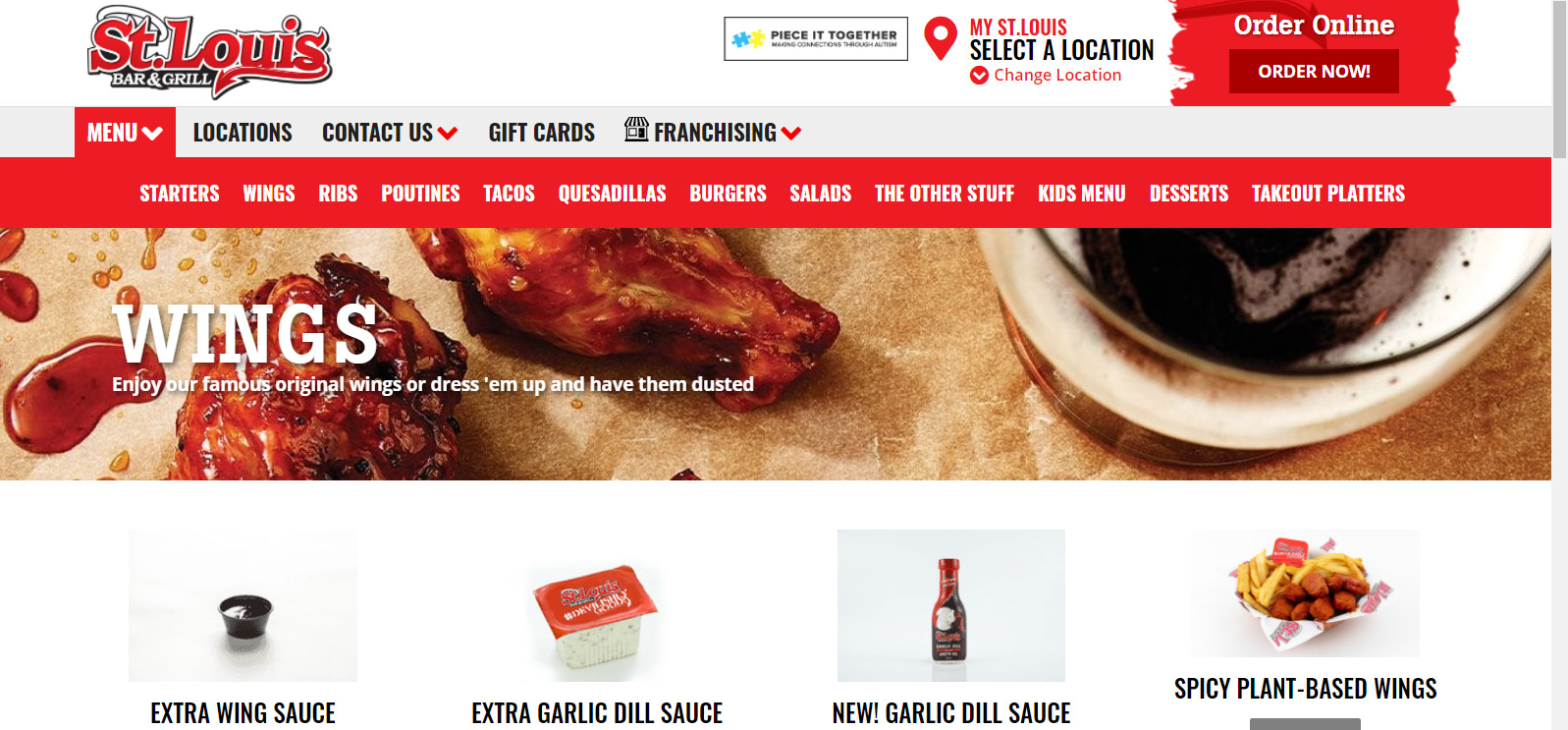Expand the MENU dropdown chevron

tap(152, 134)
